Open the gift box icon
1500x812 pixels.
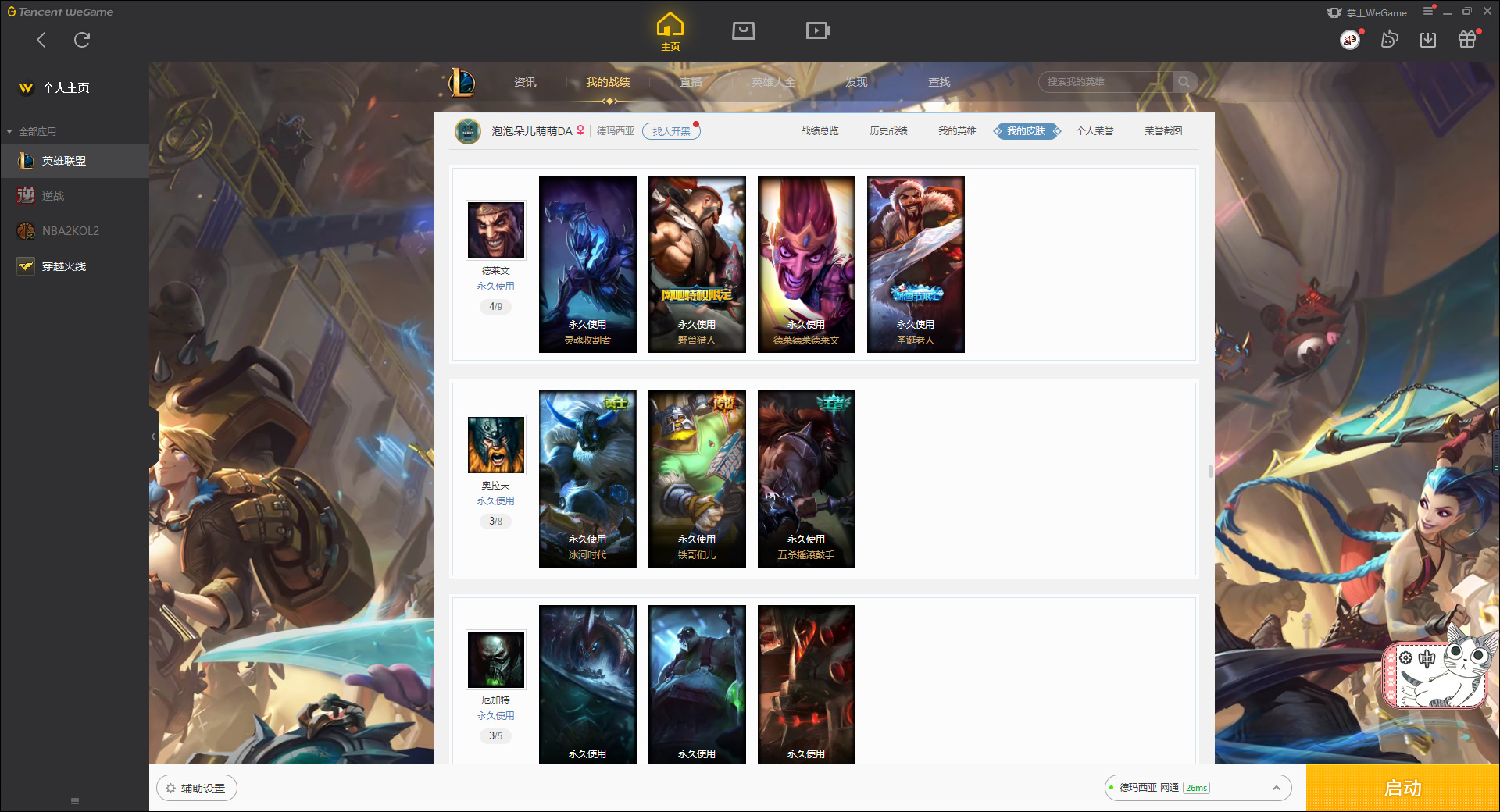1467,39
